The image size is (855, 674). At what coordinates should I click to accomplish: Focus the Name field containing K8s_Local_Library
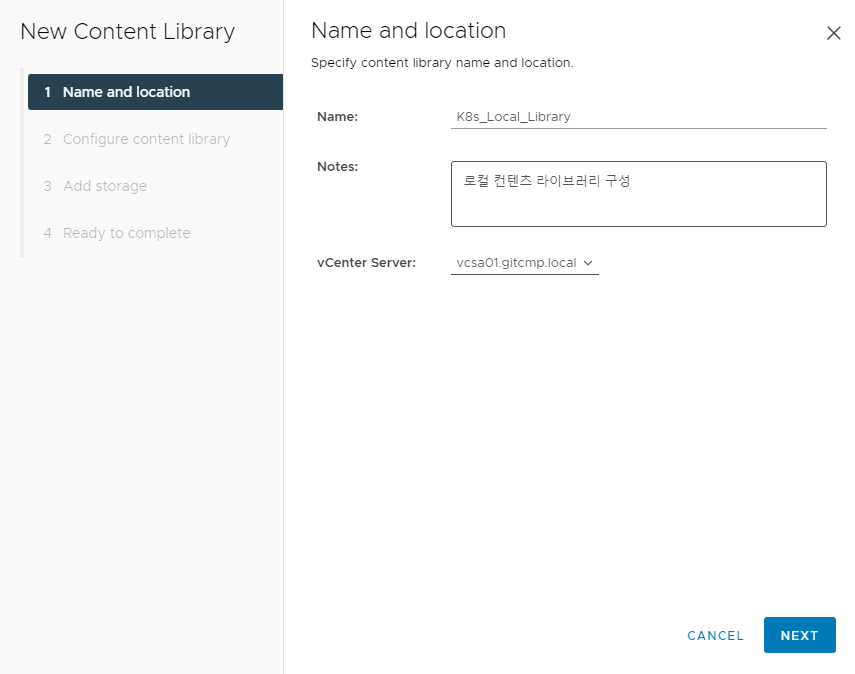point(639,117)
